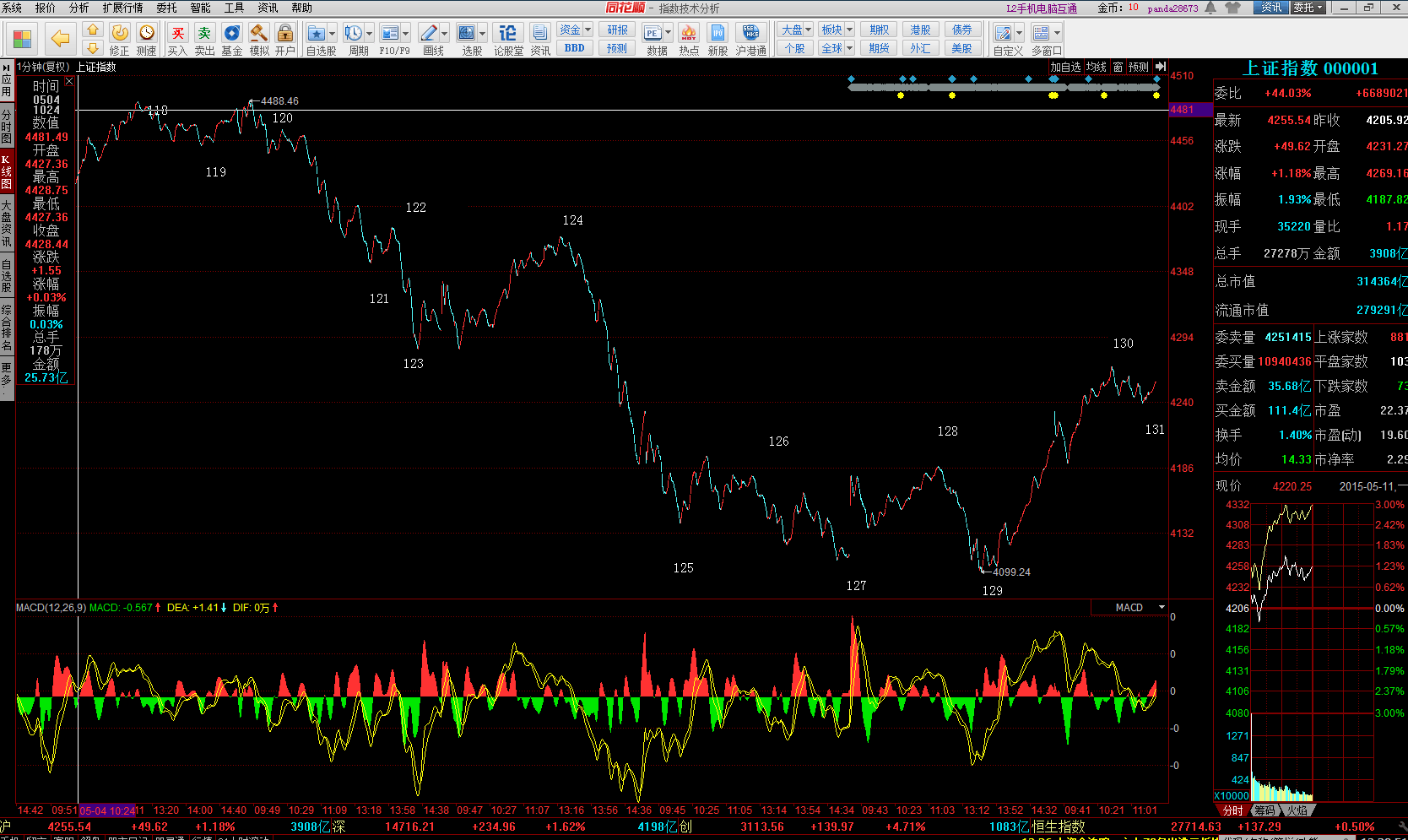Expand the MACD indicator dropdown
The image size is (1408, 840).
click(x=1162, y=608)
